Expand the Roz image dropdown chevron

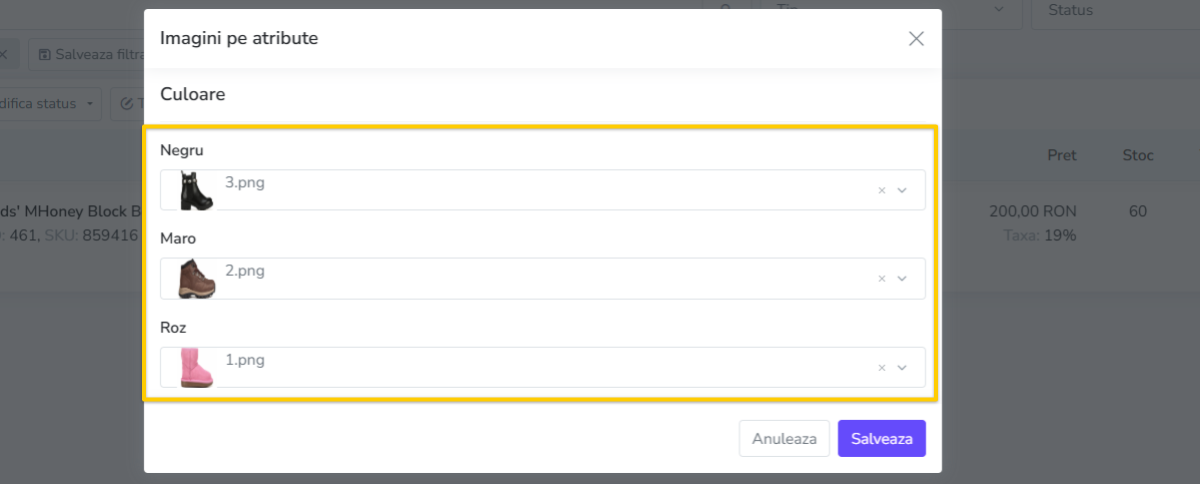pyautogui.click(x=902, y=368)
